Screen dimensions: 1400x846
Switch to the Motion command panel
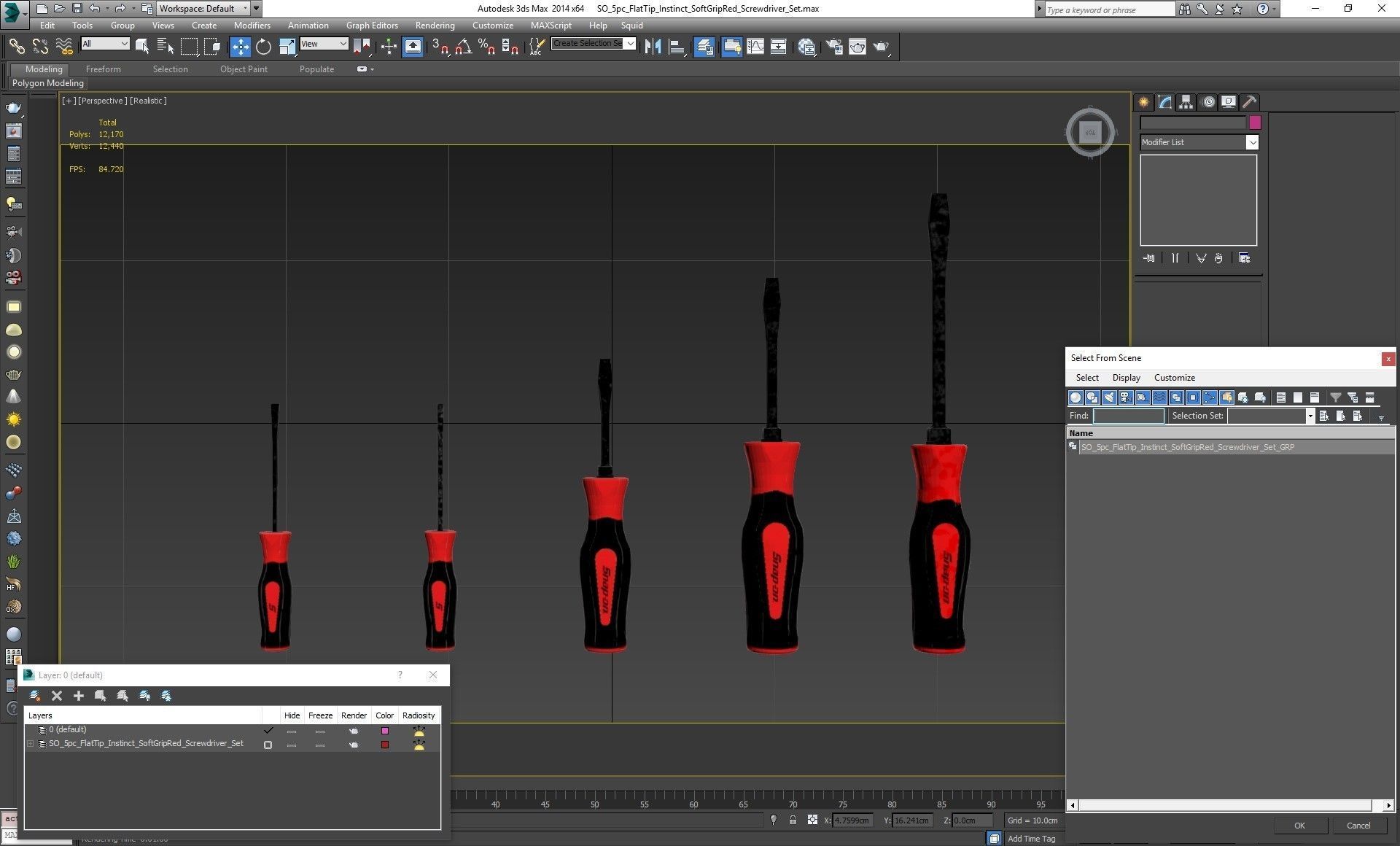point(1208,102)
